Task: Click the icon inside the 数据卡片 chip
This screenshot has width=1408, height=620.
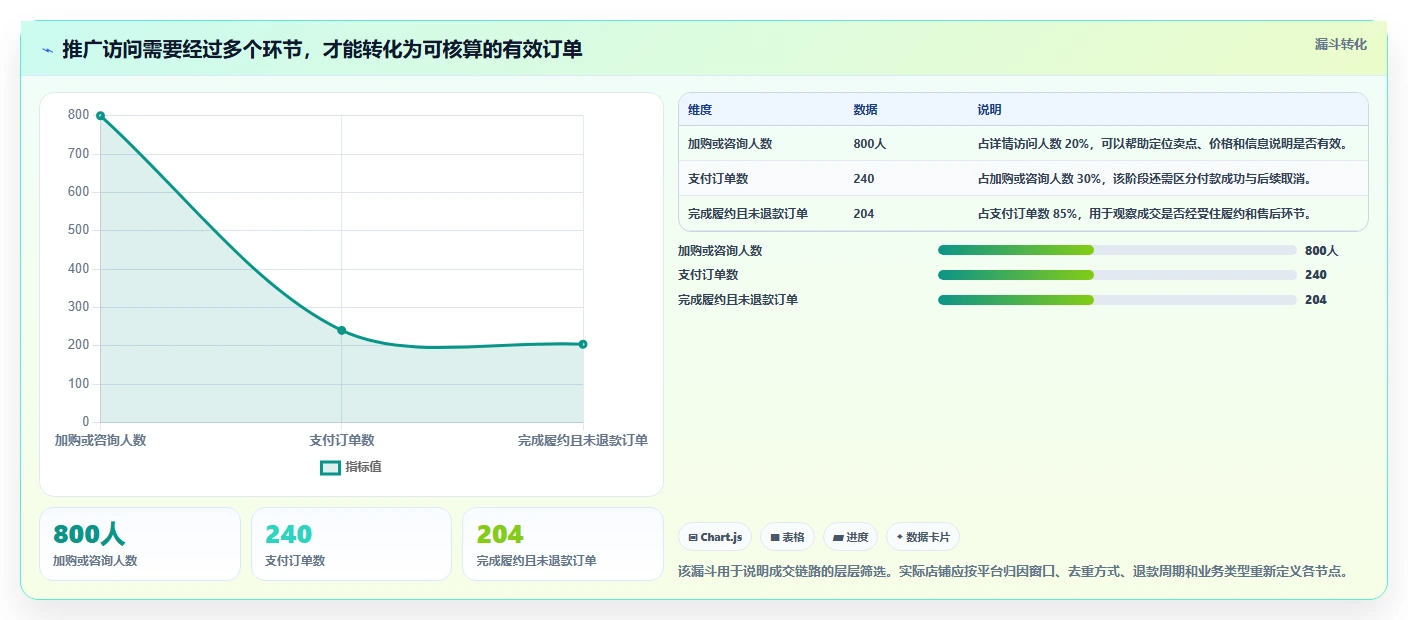Action: point(900,538)
